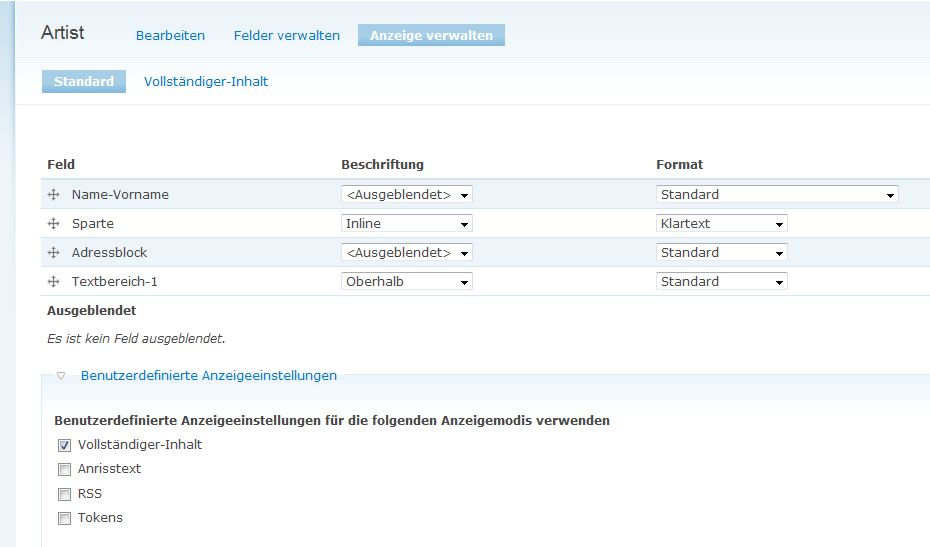Click the Benutzerdefinierte Anzeigeeinstellungen link

[208, 376]
